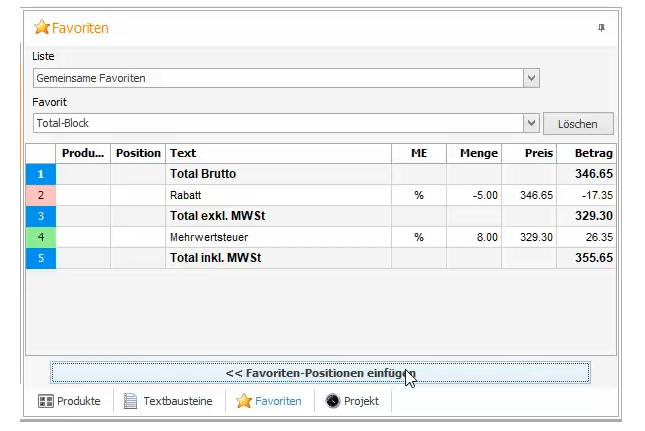Viewport: 645px width, 431px height.
Task: Open the Favorit dropdown arrow
Action: tap(531, 123)
